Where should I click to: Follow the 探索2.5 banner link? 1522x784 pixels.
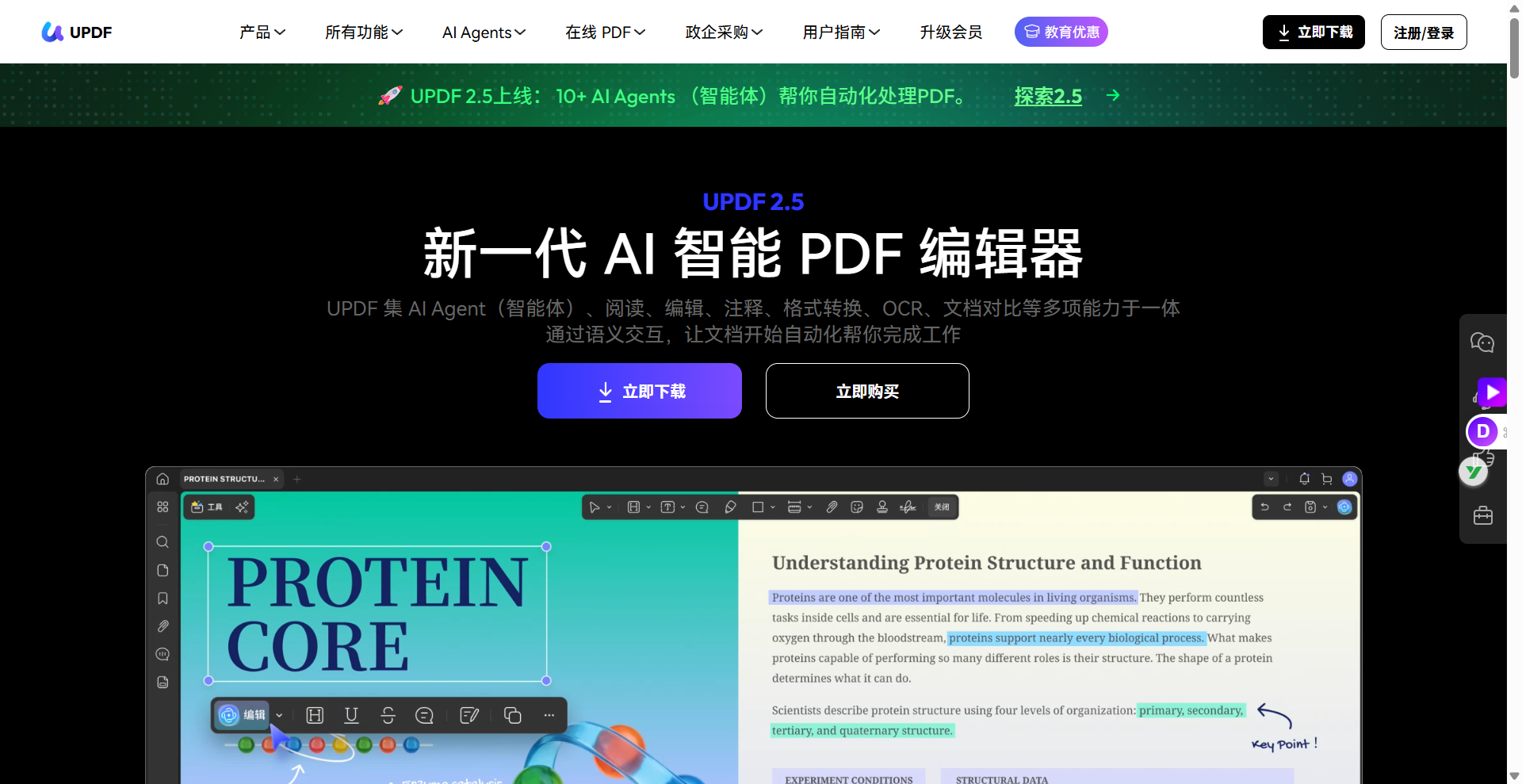point(1048,96)
